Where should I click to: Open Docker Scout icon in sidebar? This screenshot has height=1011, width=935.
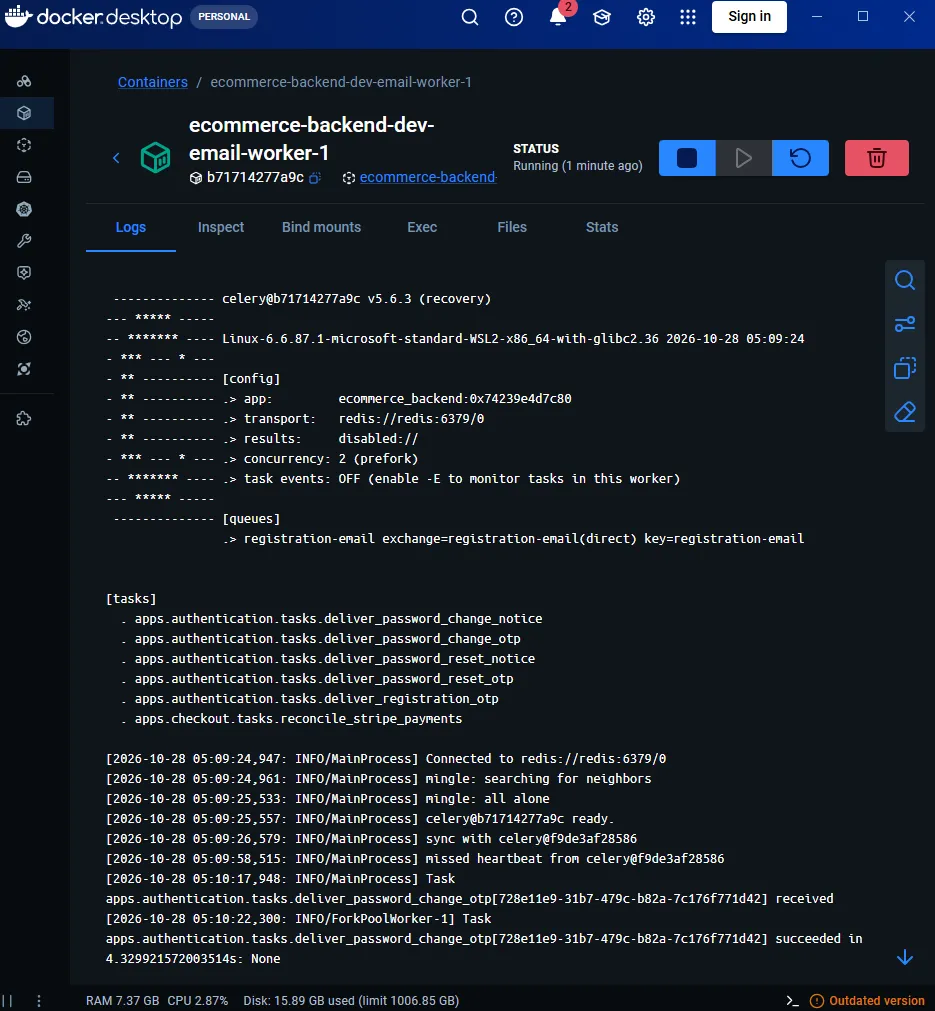(x=24, y=369)
